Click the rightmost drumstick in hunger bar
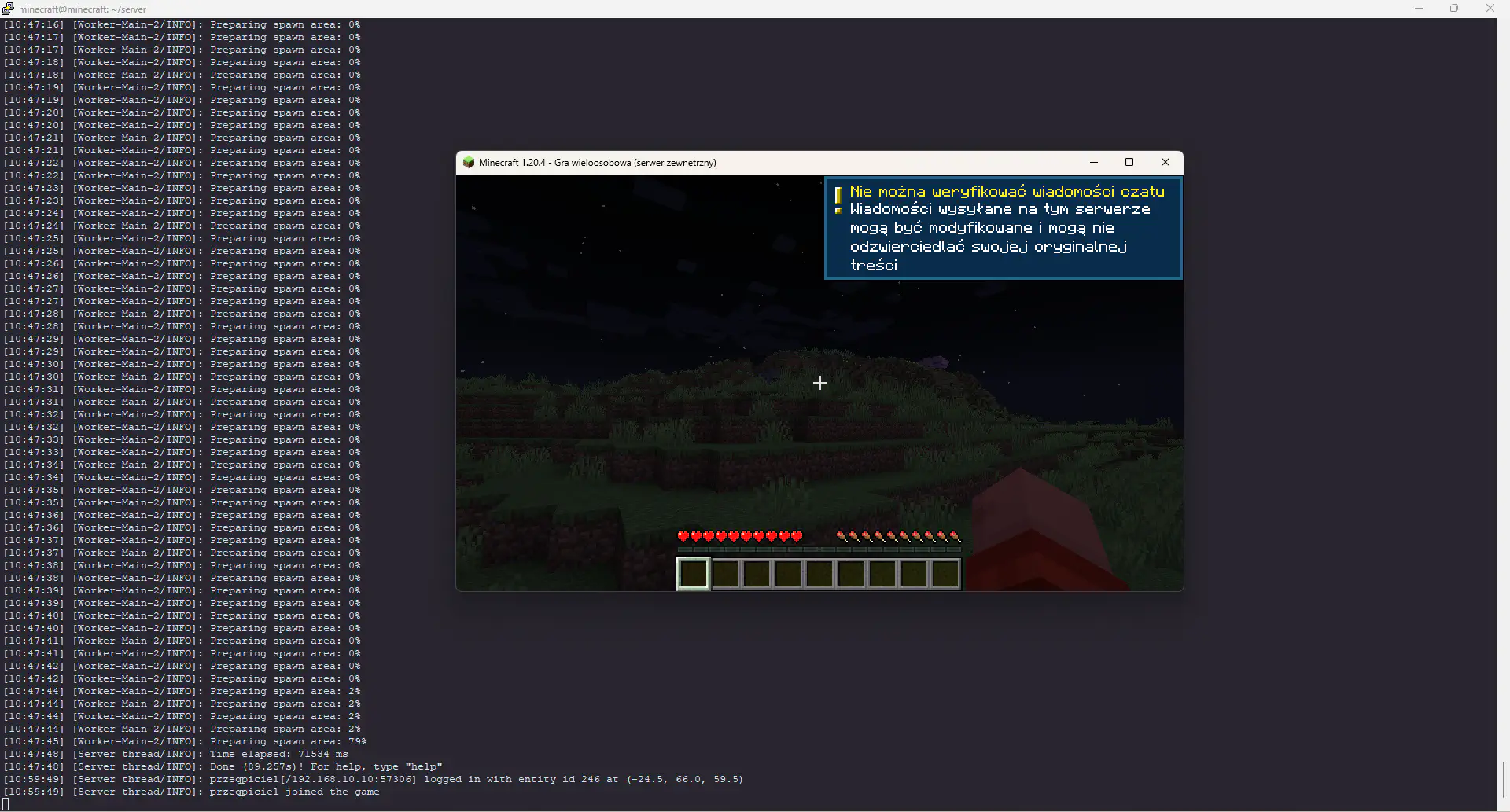Viewport: 1510px width, 812px height. pos(955,537)
